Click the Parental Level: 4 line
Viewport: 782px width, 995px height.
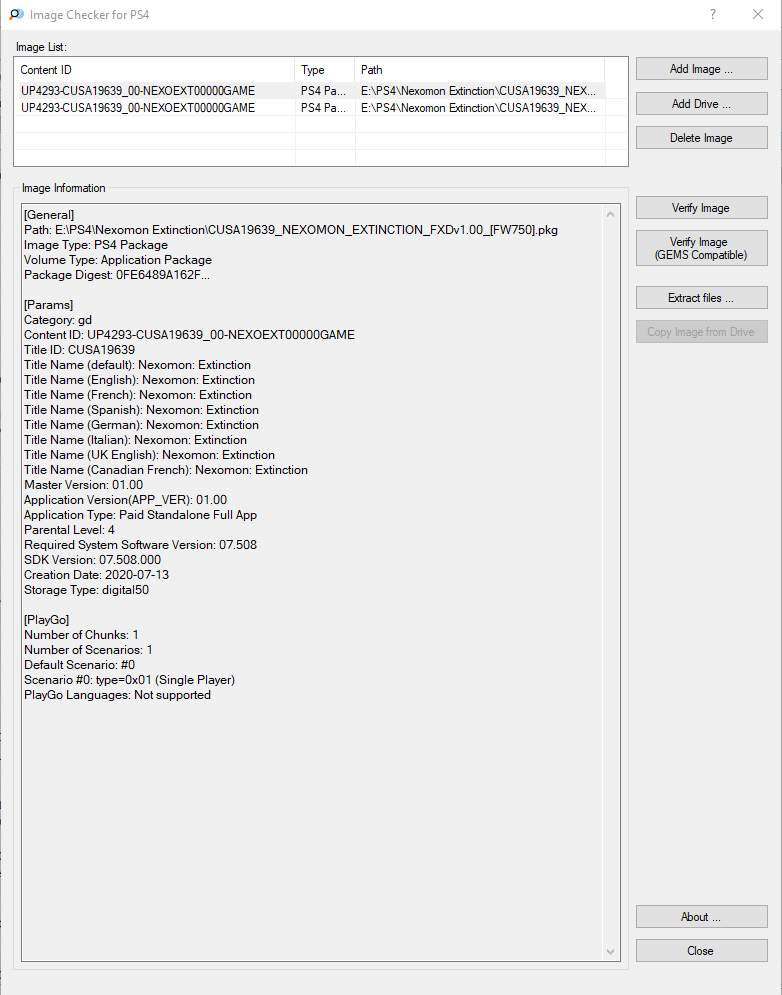pyautogui.click(x=69, y=530)
